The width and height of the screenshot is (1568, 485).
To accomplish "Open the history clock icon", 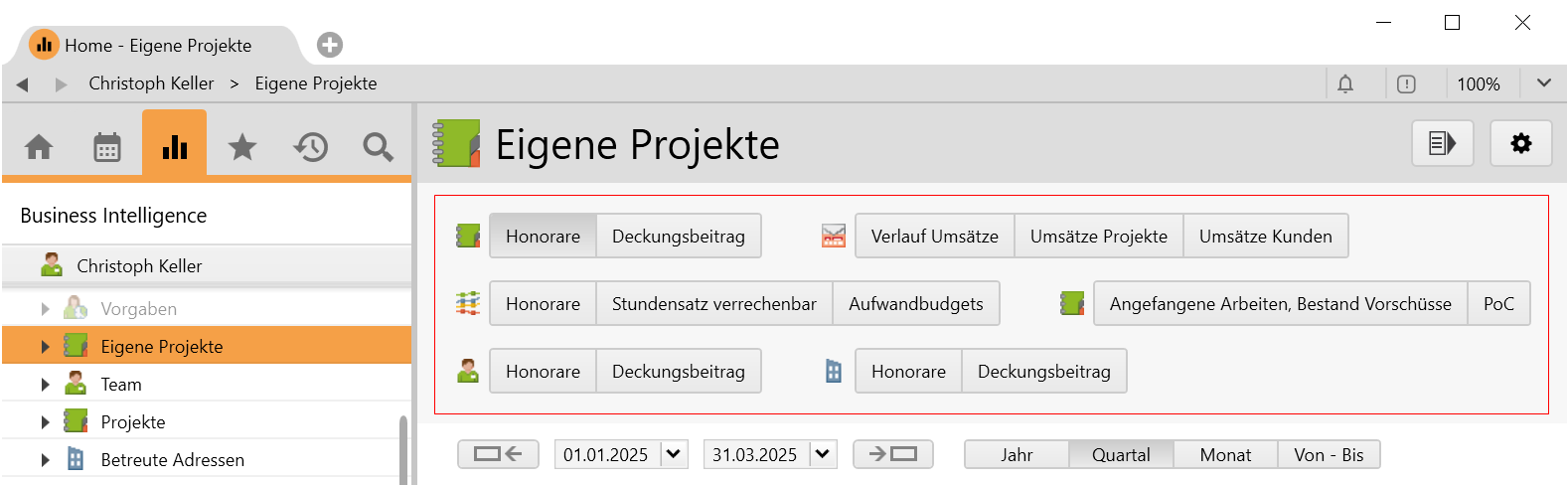I will 310,147.
